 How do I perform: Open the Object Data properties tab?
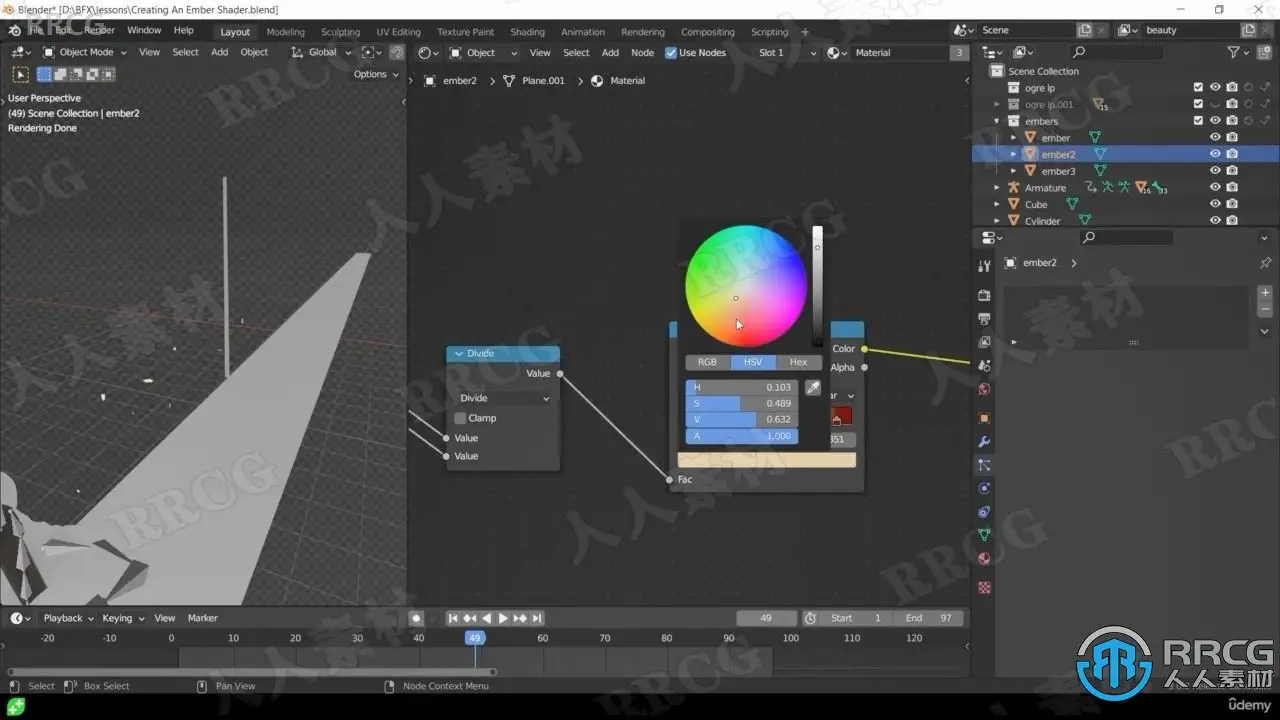pyautogui.click(x=984, y=535)
